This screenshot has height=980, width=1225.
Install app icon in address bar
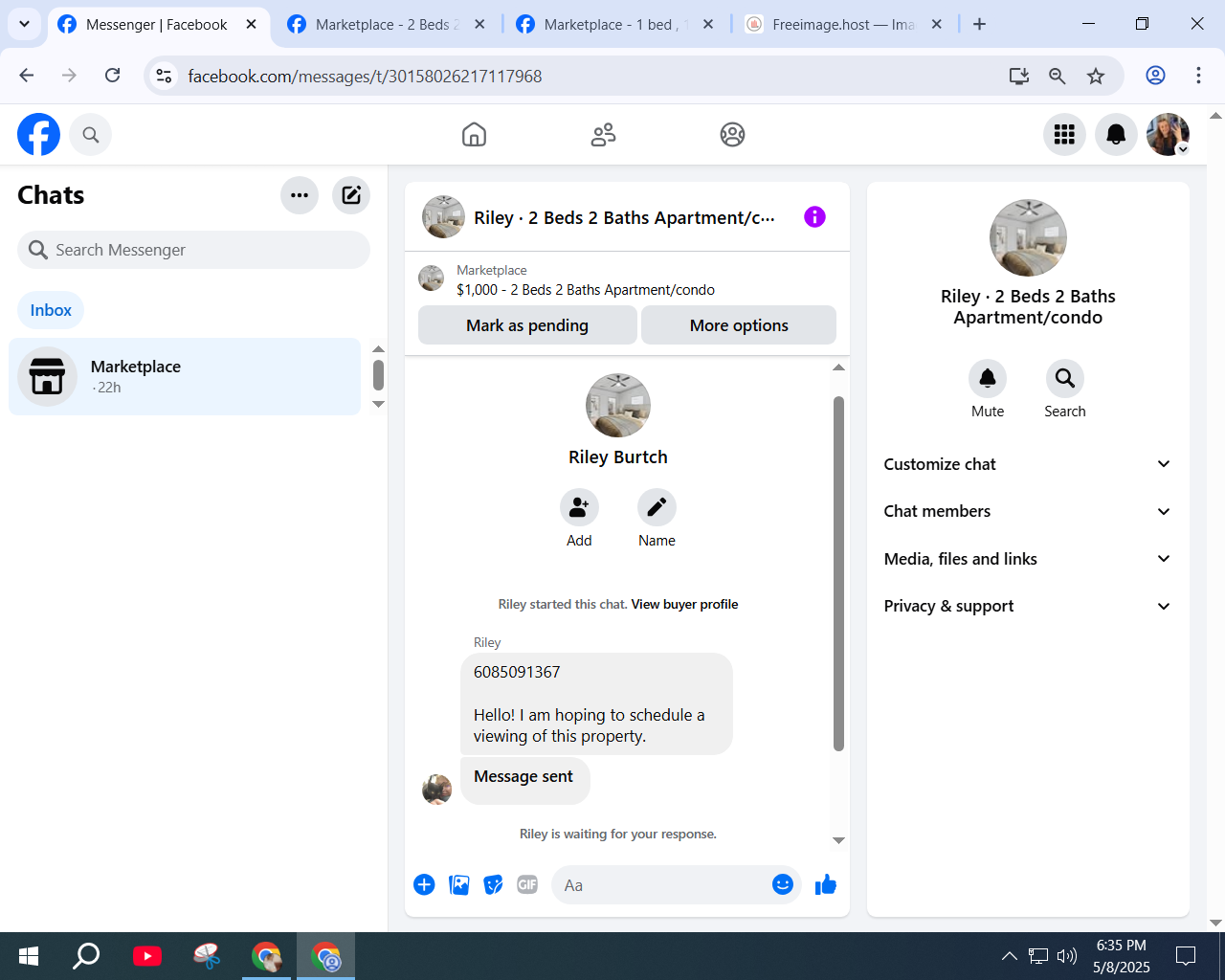[1019, 76]
